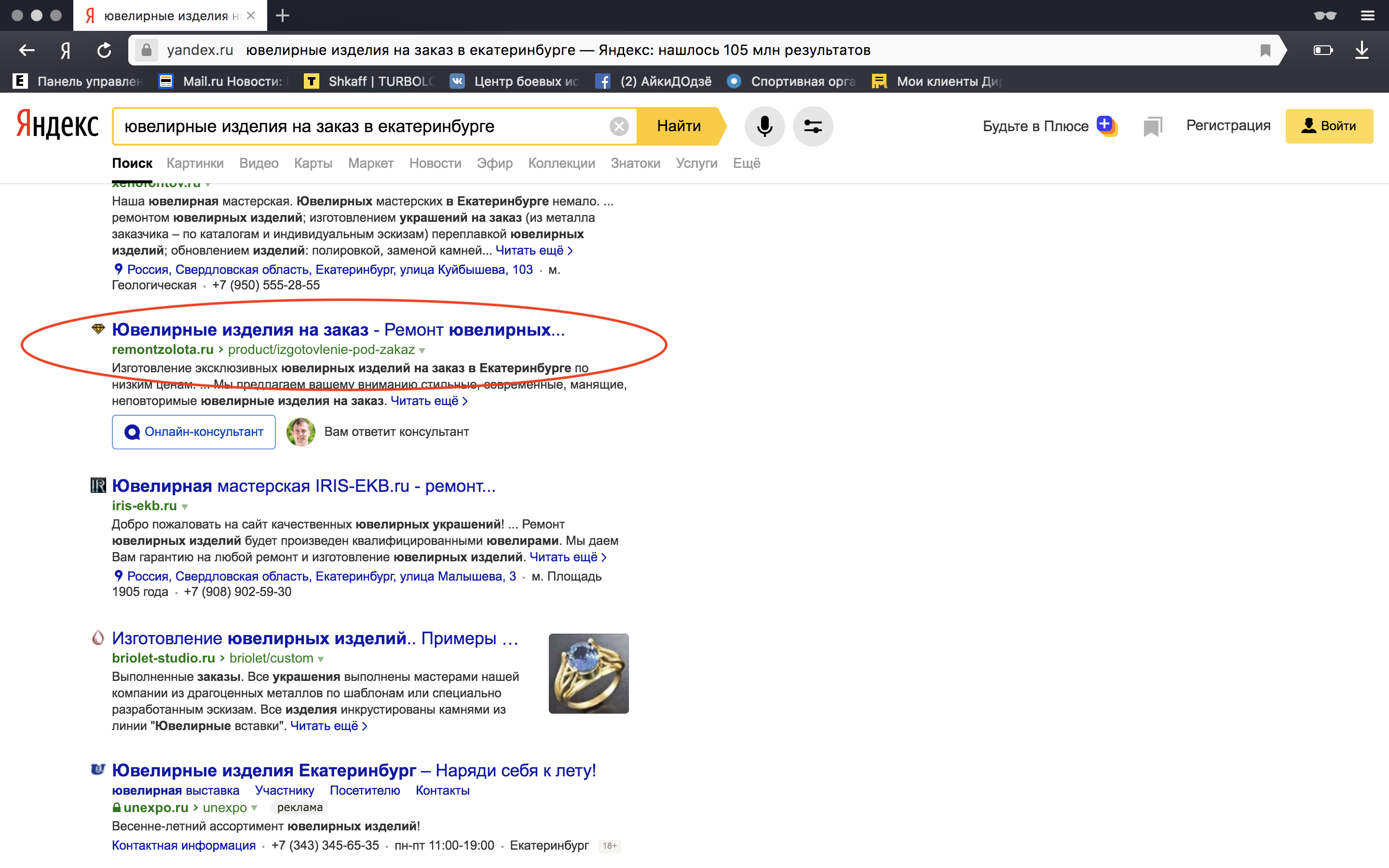Open Yandex collections bookmark icon

point(1152,126)
